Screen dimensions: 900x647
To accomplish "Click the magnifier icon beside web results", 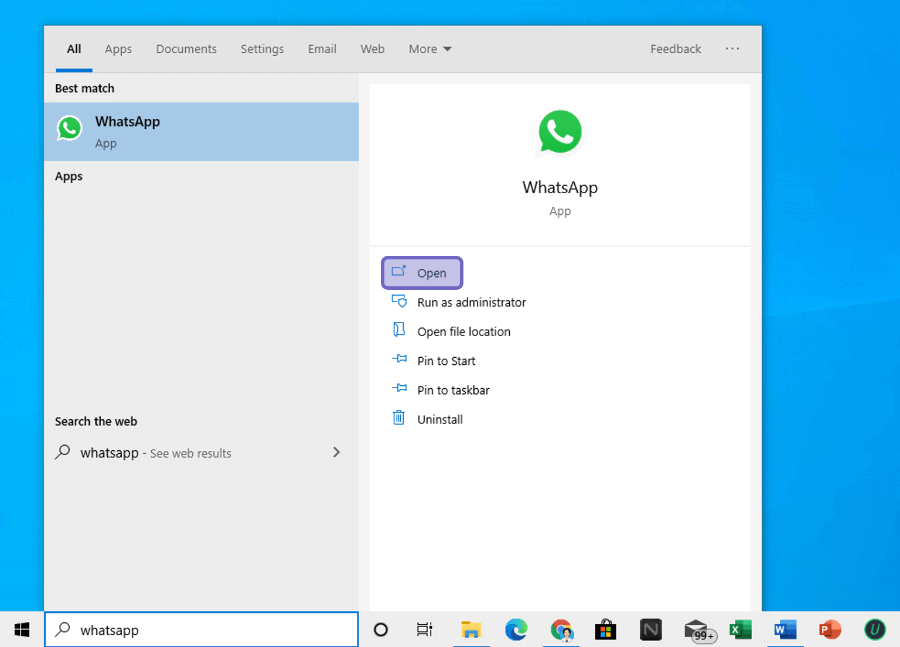I will [x=63, y=452].
